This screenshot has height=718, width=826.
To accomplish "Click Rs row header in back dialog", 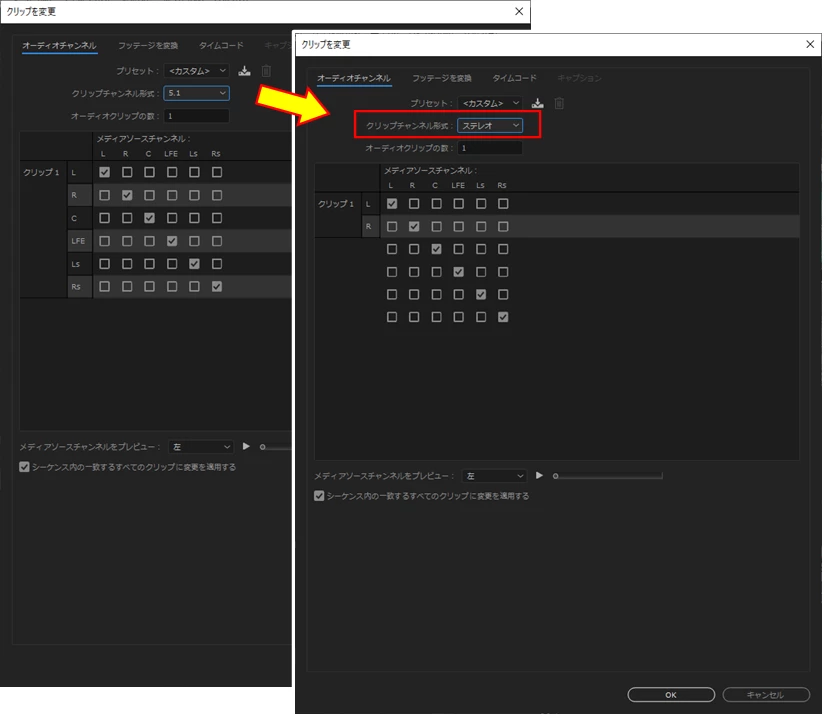I will point(80,287).
